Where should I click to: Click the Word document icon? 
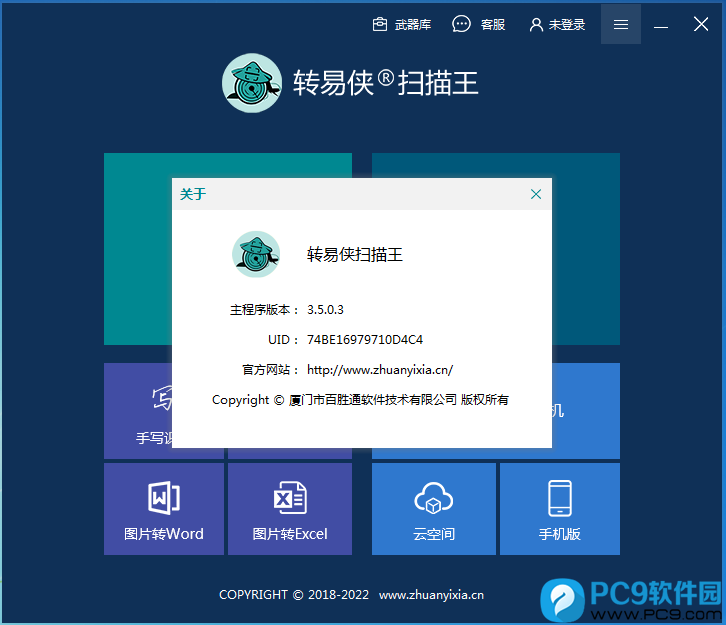point(164,498)
